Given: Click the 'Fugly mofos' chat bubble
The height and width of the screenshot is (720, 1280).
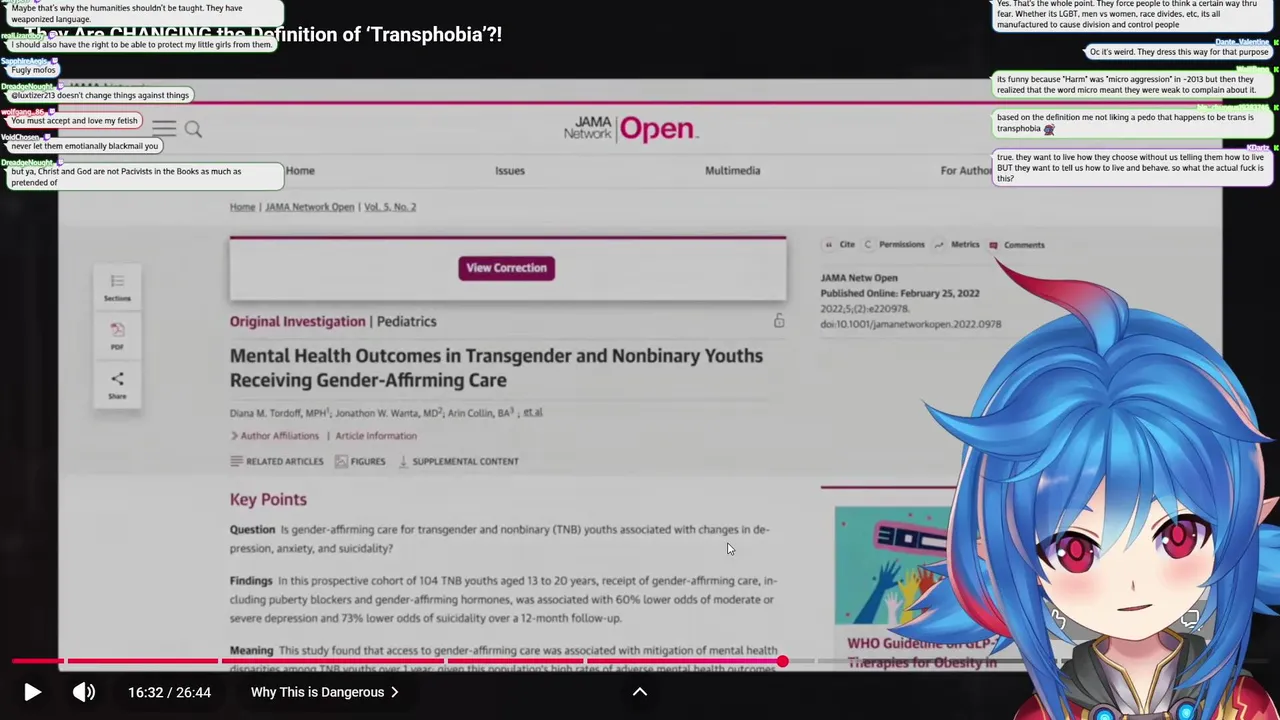Looking at the screenshot, I should click(33, 70).
